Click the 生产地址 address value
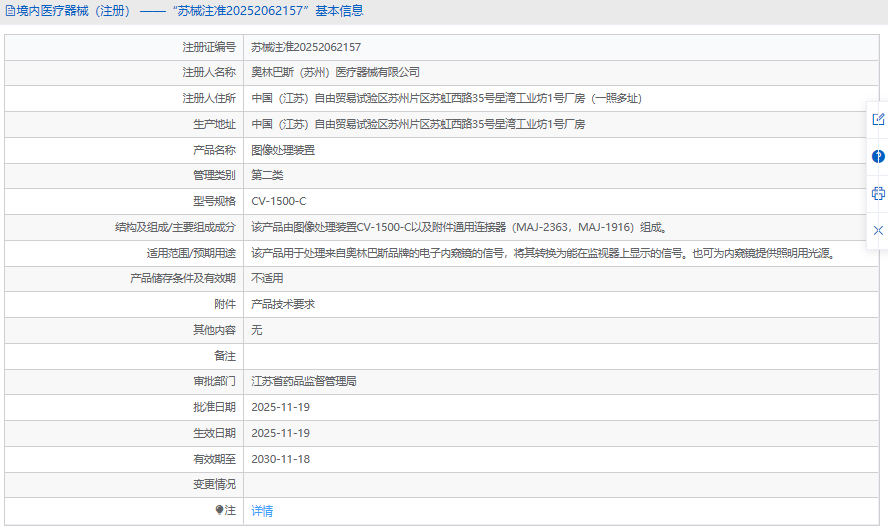The height and width of the screenshot is (531, 888). [x=418, y=124]
